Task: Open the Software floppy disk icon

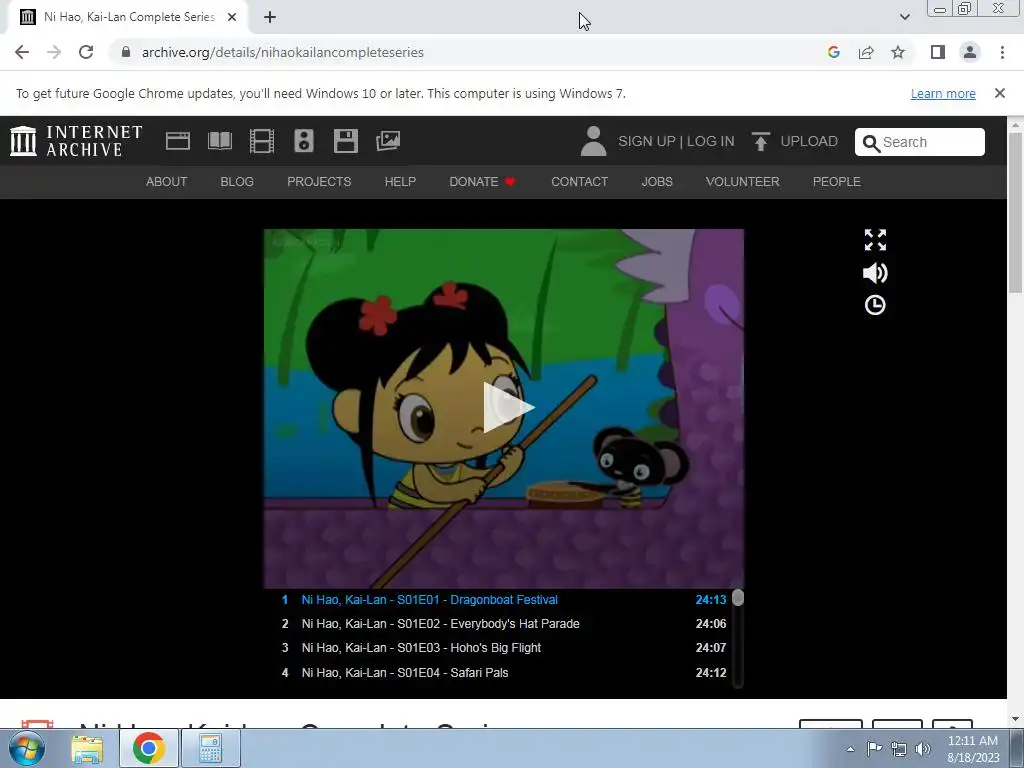Action: [345, 141]
